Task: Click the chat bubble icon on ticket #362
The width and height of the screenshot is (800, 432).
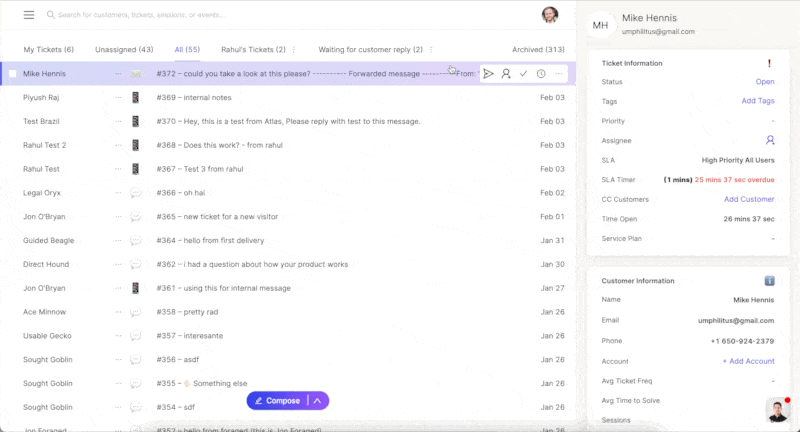Action: coord(135,264)
